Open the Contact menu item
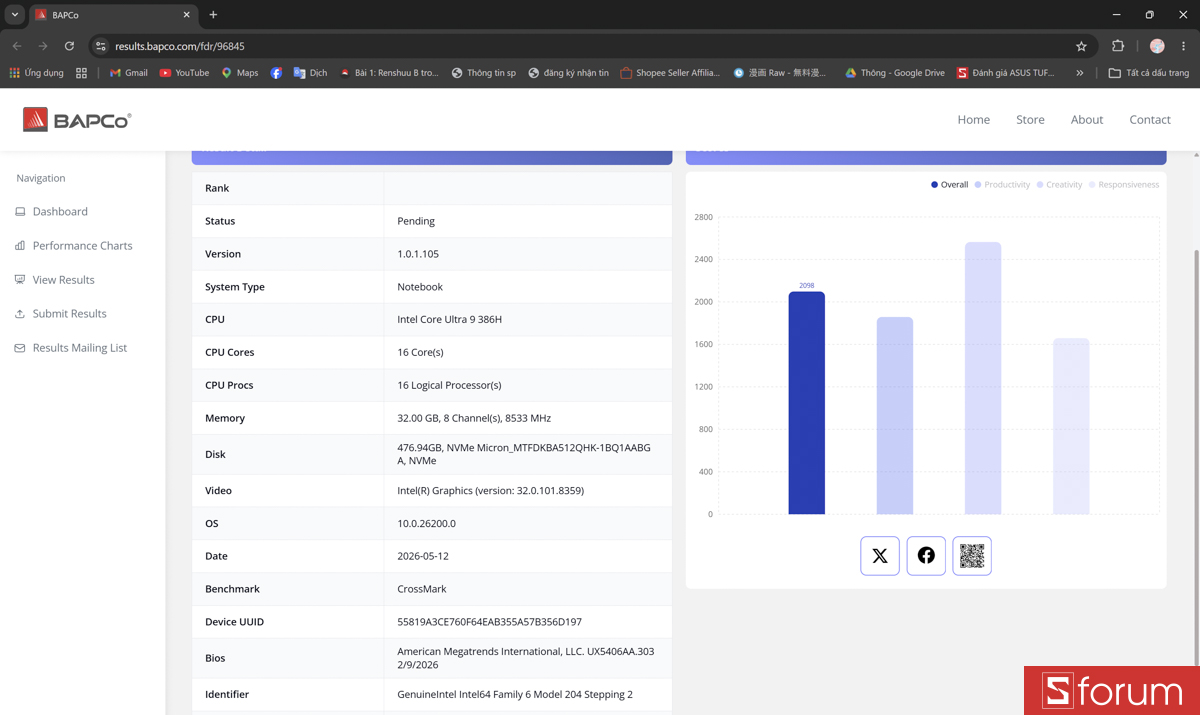The image size is (1200, 715). pos(1150,120)
